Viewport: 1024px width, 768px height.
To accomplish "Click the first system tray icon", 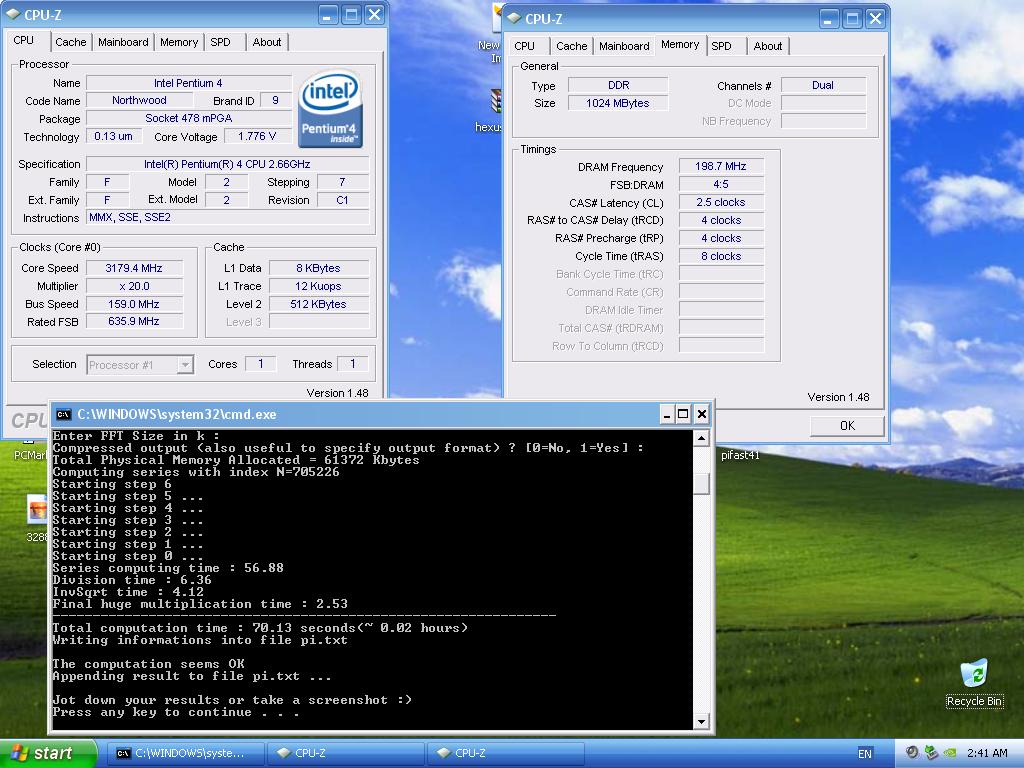I will click(x=912, y=753).
